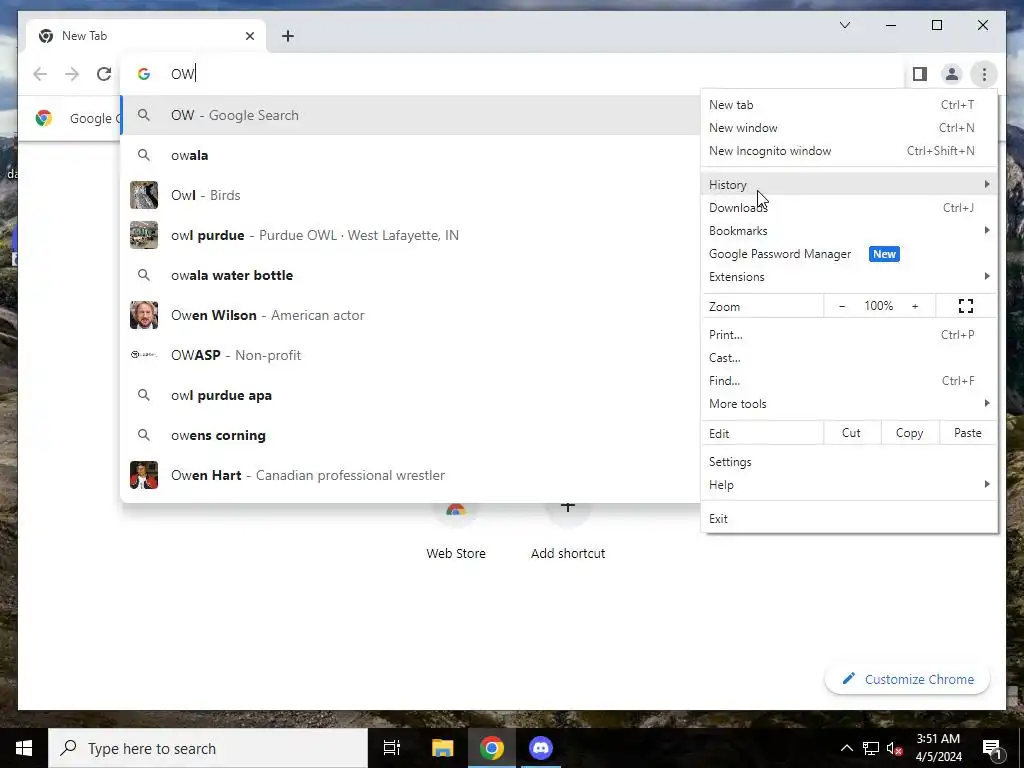Select Cast... from the menu
The image size is (1024, 768).
pyautogui.click(x=849, y=358)
